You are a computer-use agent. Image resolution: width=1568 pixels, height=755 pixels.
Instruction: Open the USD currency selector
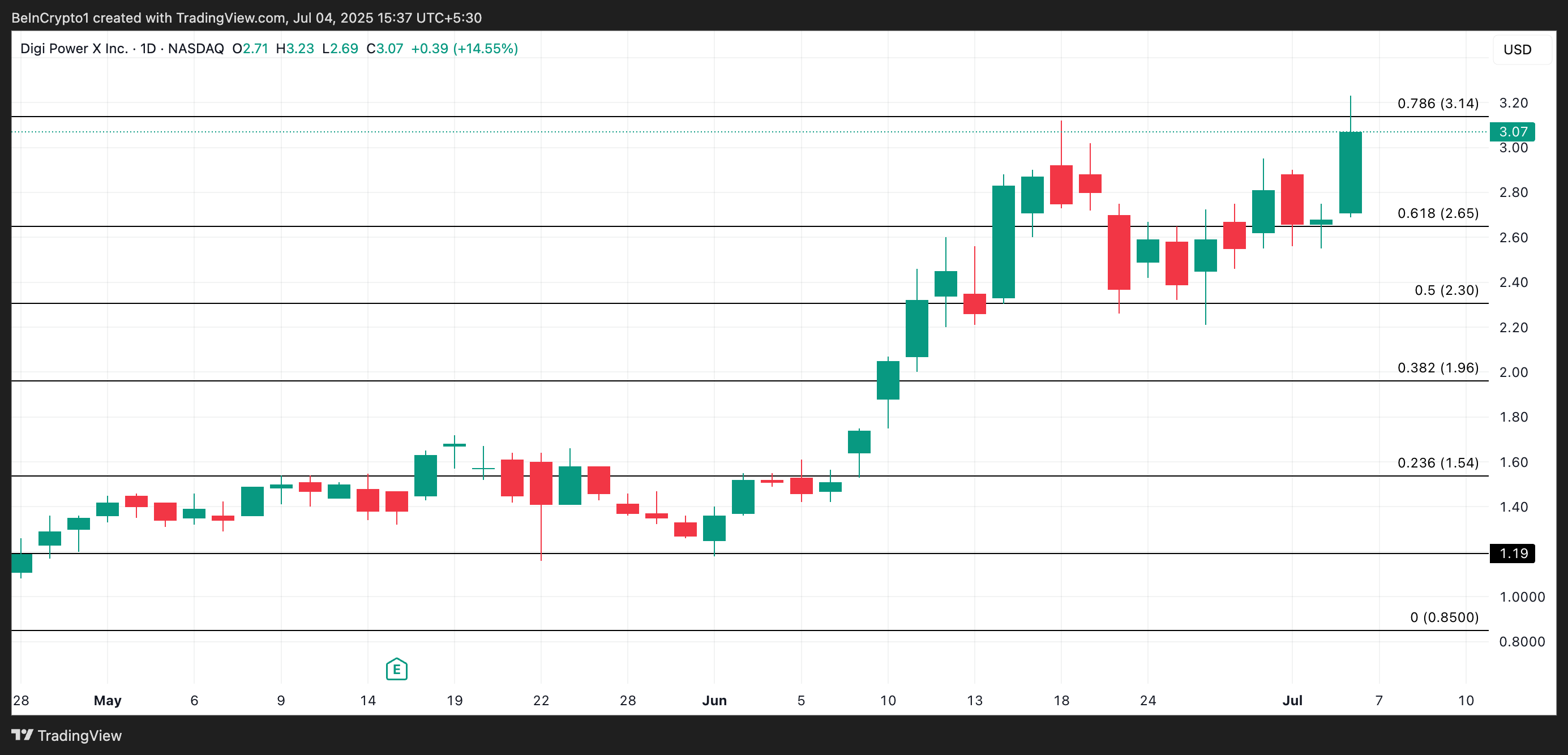tap(1517, 49)
